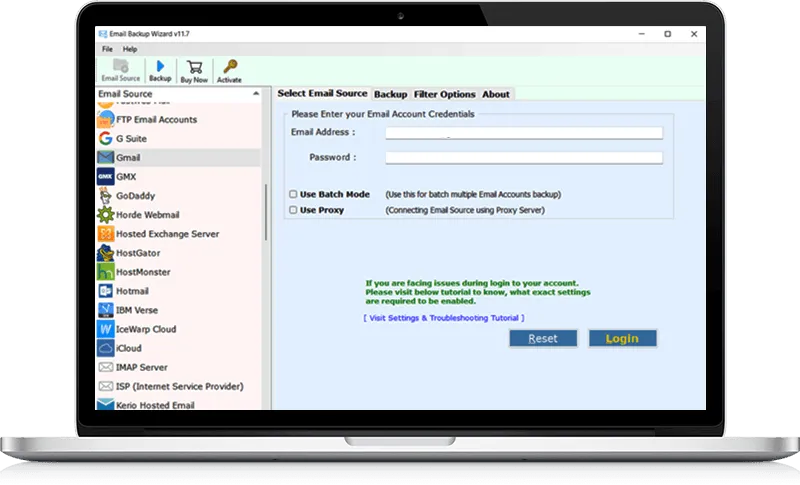Image resolution: width=800 pixels, height=485 pixels.
Task: Switch to the Backup tab
Action: 390,94
